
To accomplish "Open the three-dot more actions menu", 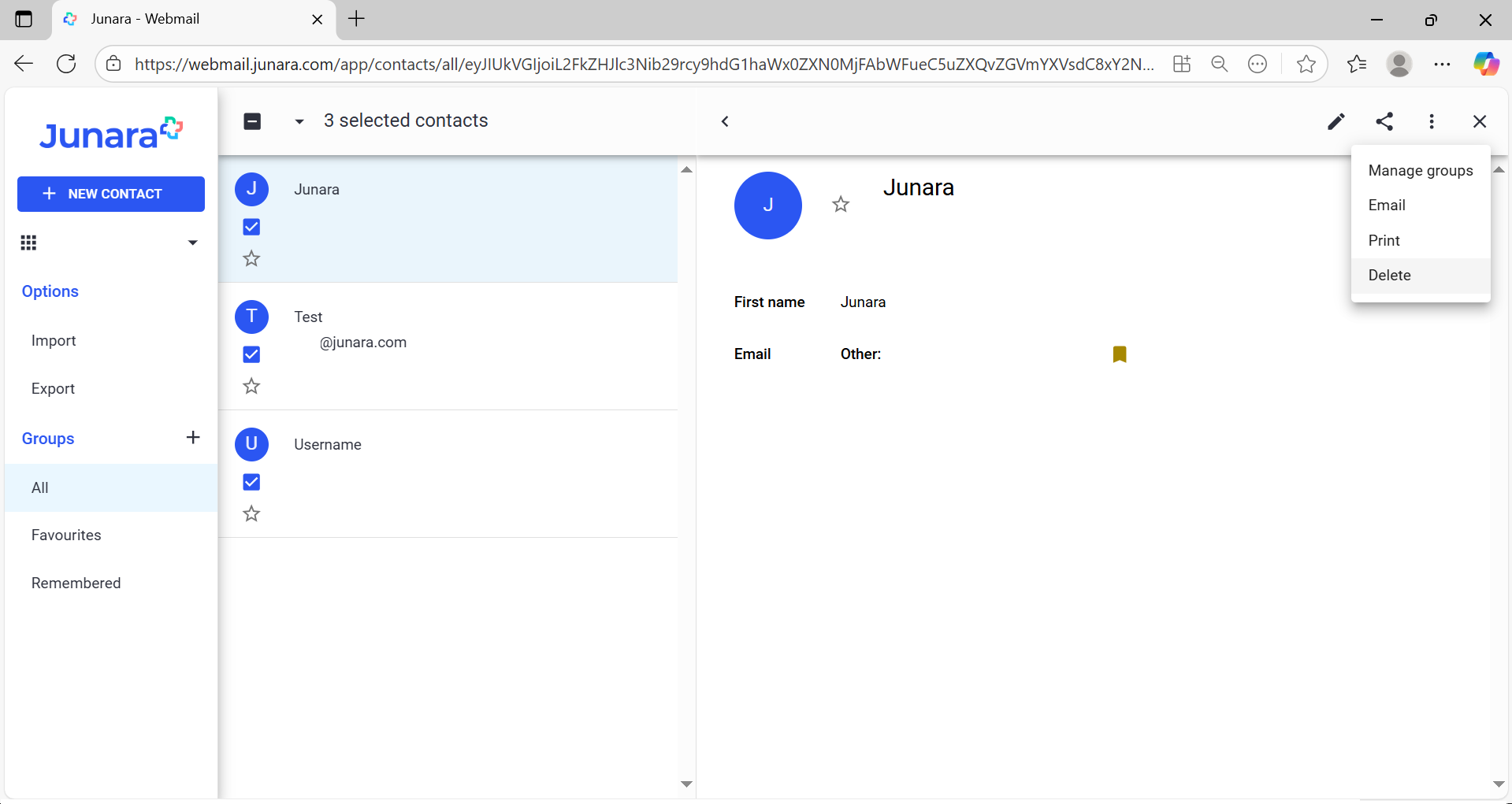I will (x=1432, y=121).
